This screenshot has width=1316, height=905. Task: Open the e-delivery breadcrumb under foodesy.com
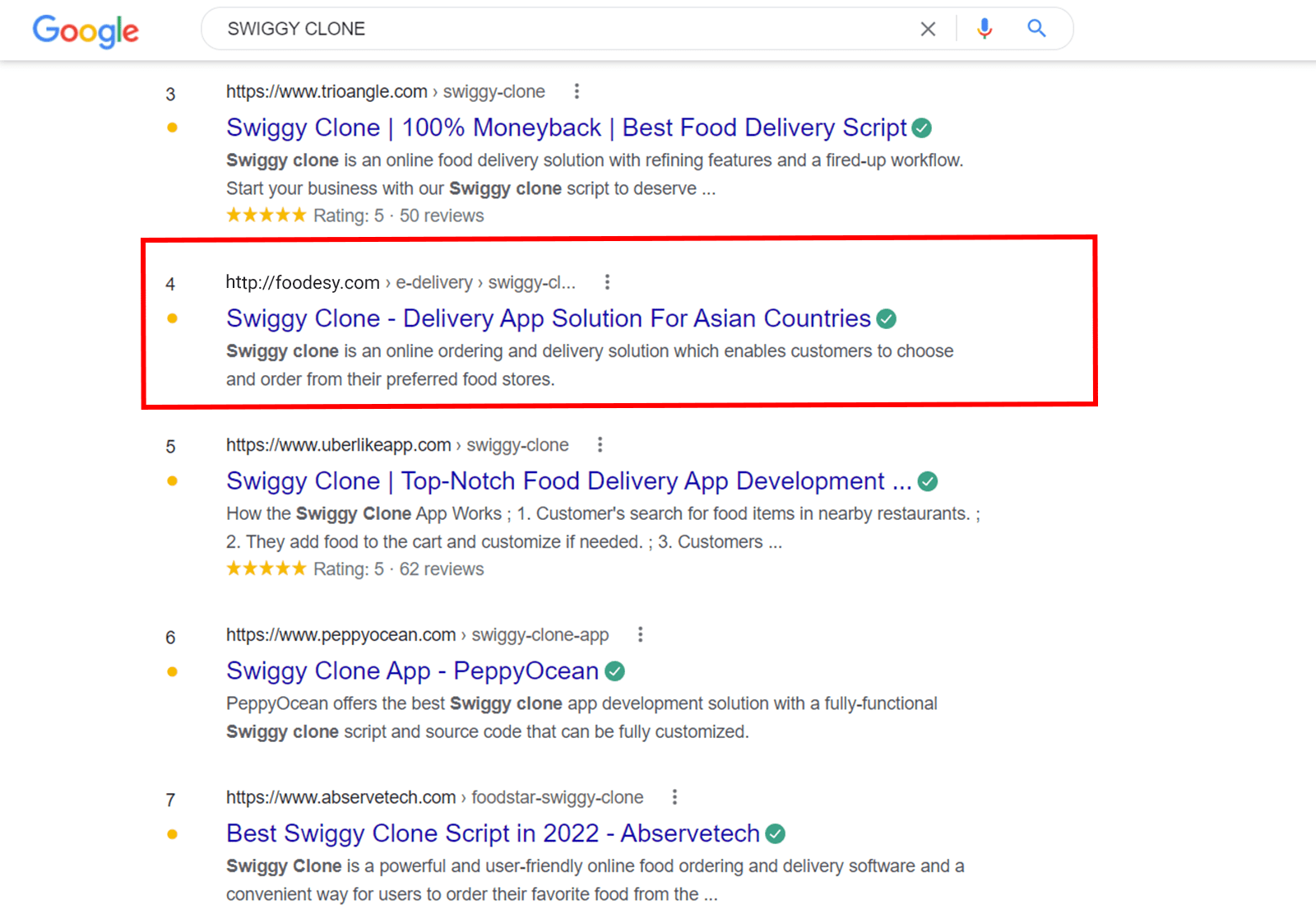click(x=433, y=282)
